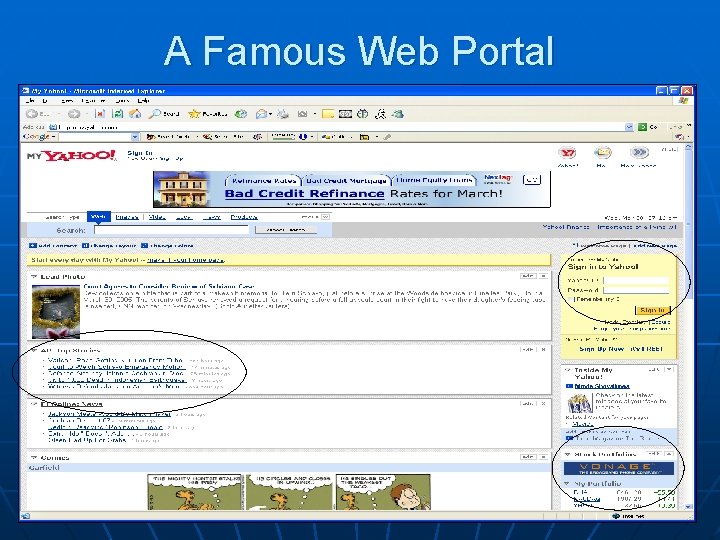
Task: Open the File menu
Action: point(30,101)
